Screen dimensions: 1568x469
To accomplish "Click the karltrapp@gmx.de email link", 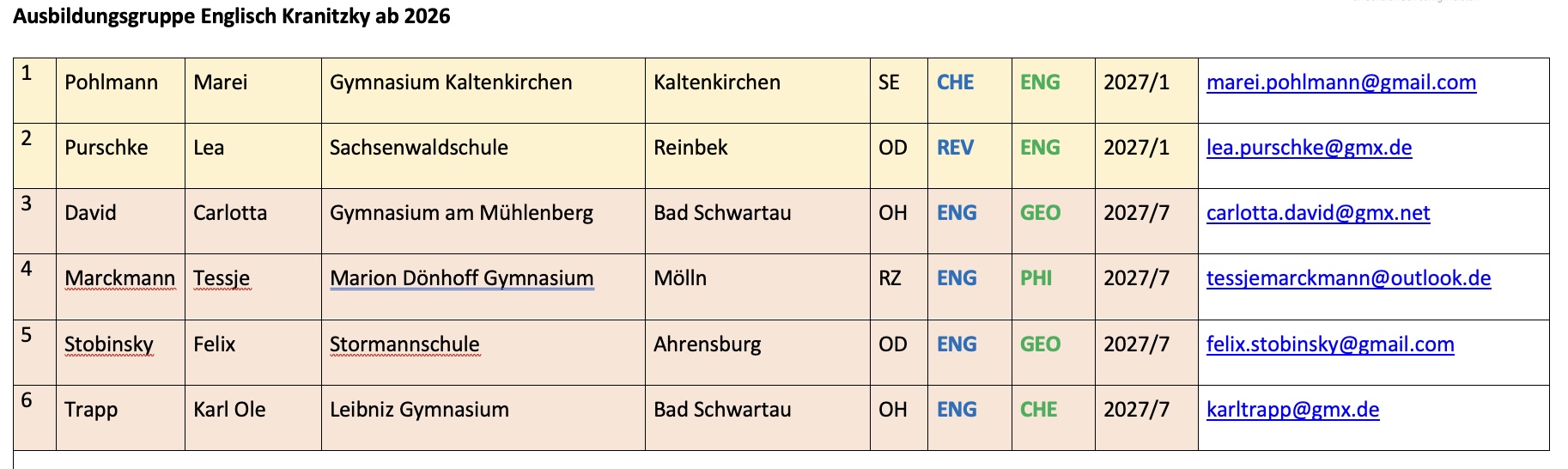I will (x=1292, y=410).
